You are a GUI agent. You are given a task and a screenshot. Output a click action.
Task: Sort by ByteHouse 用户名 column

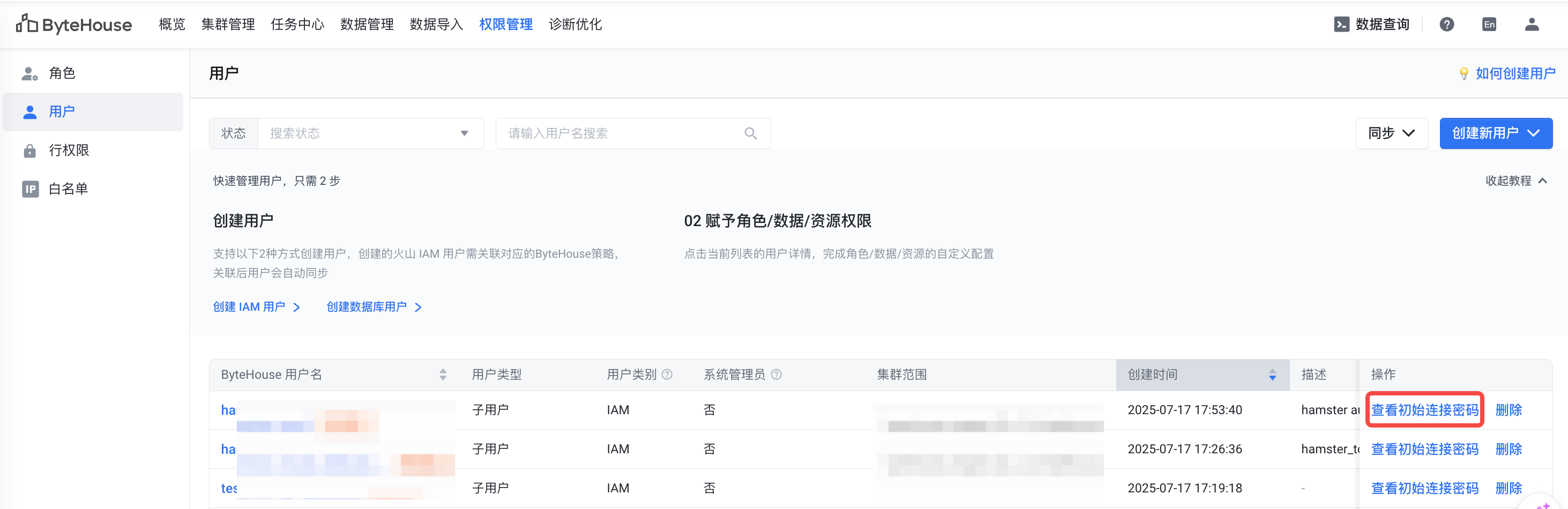[443, 375]
